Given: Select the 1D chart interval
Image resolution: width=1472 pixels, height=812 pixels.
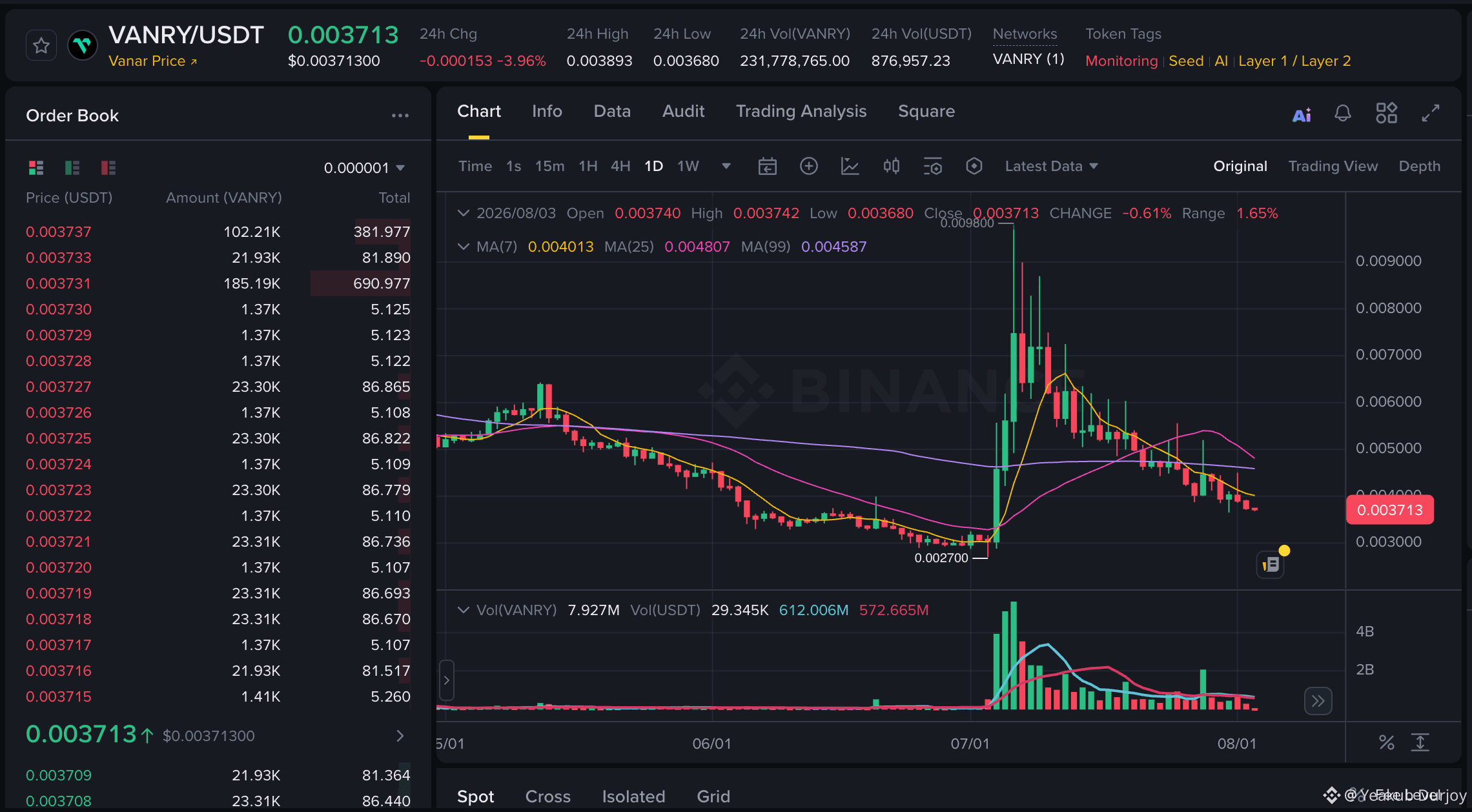Looking at the screenshot, I should coord(654,166).
